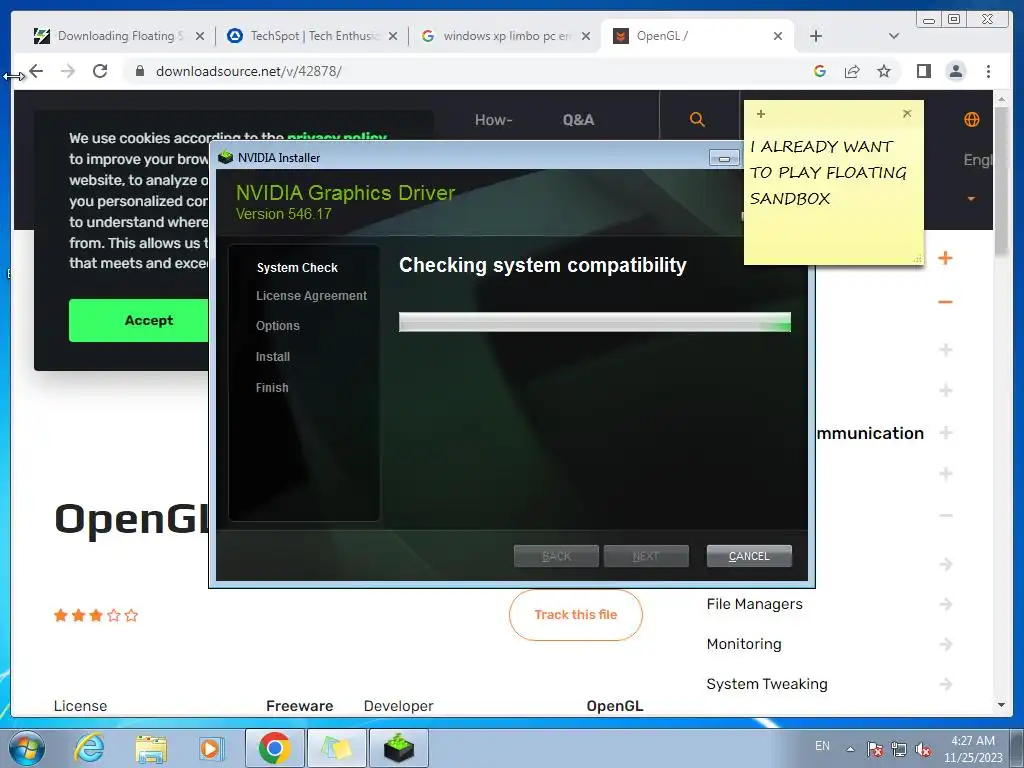Select the License Agreement step
The width and height of the screenshot is (1024, 768).
click(x=311, y=296)
